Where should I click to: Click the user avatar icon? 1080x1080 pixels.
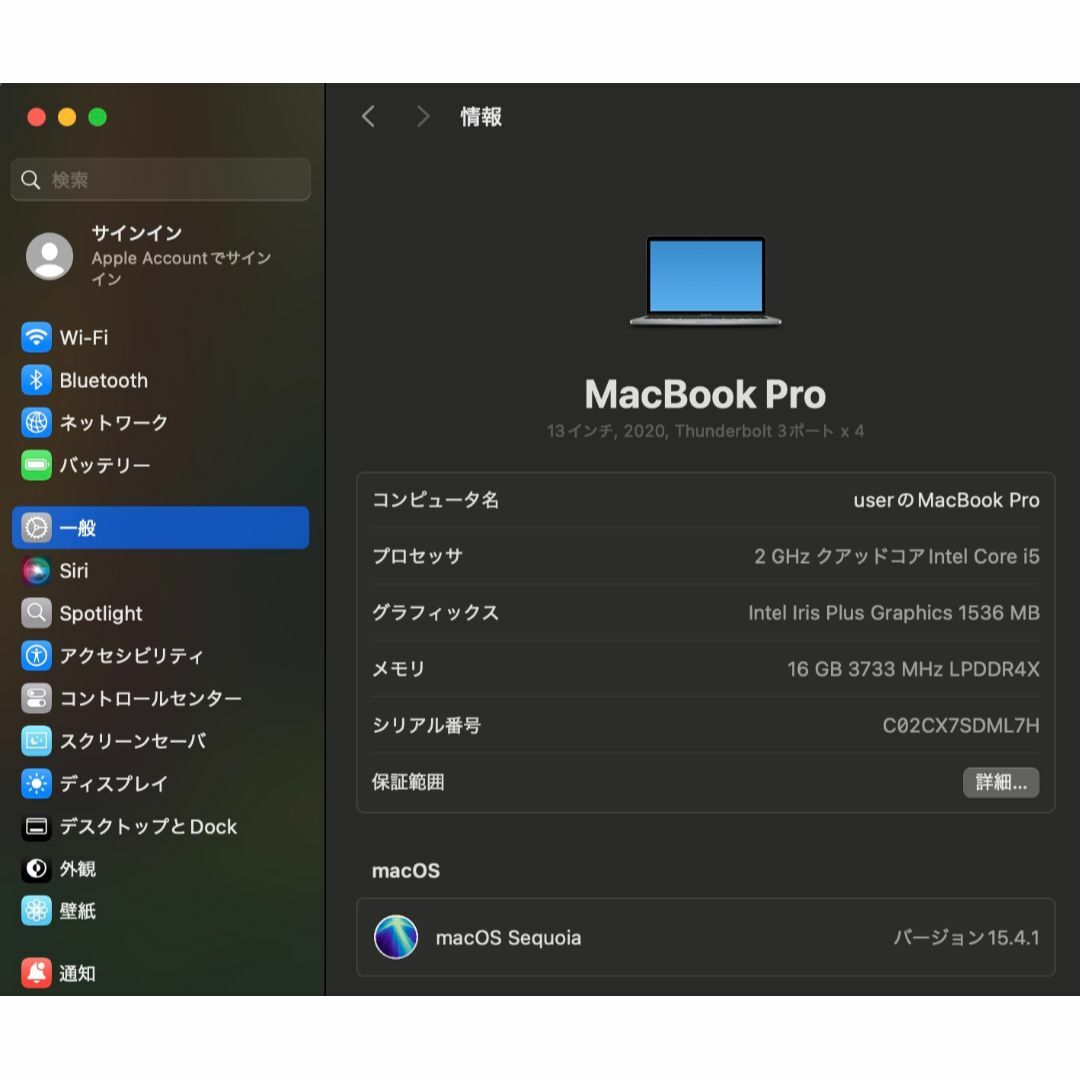coord(50,256)
